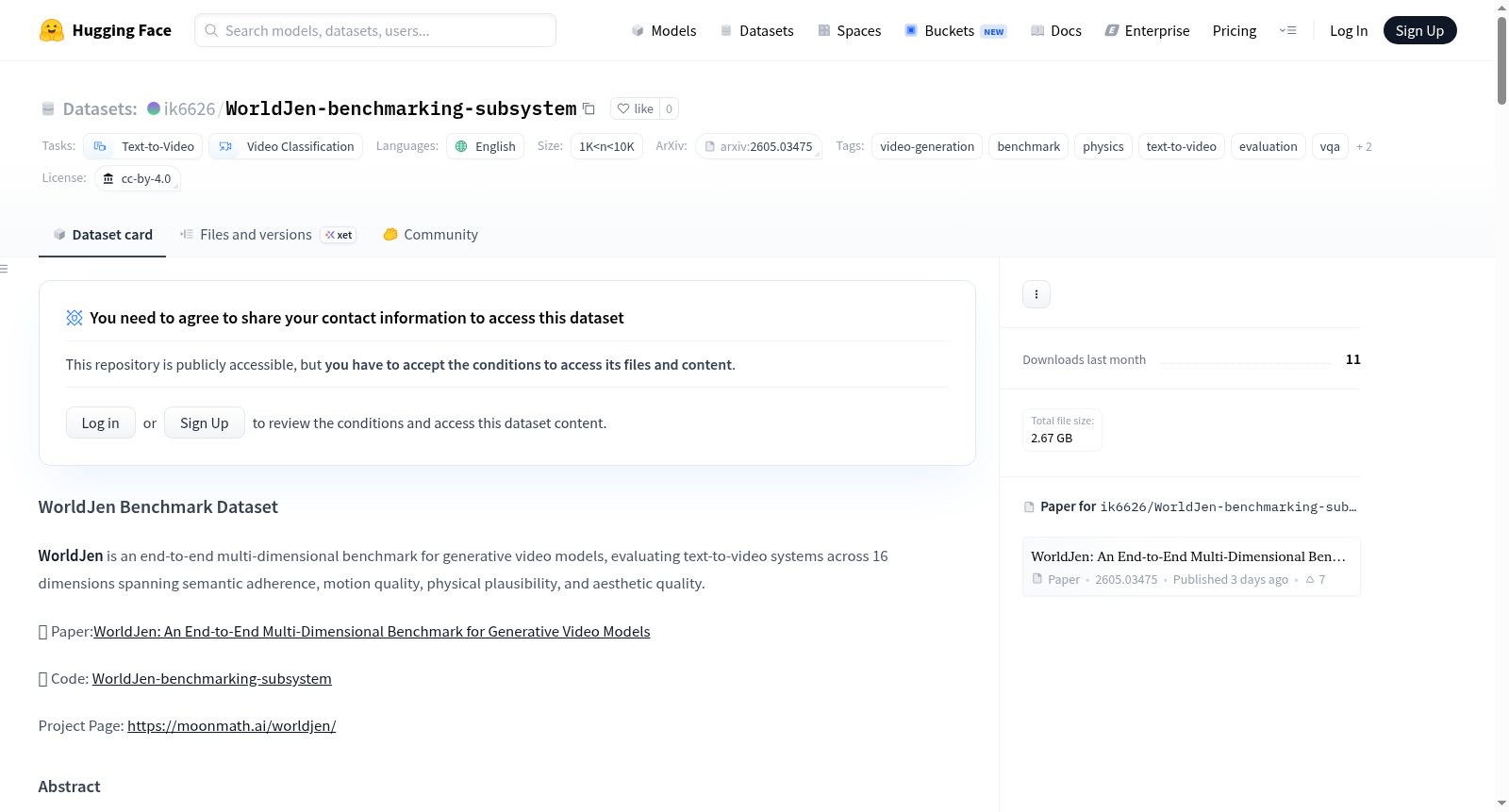Open the three-dot options menu in sidebar

click(x=1036, y=294)
